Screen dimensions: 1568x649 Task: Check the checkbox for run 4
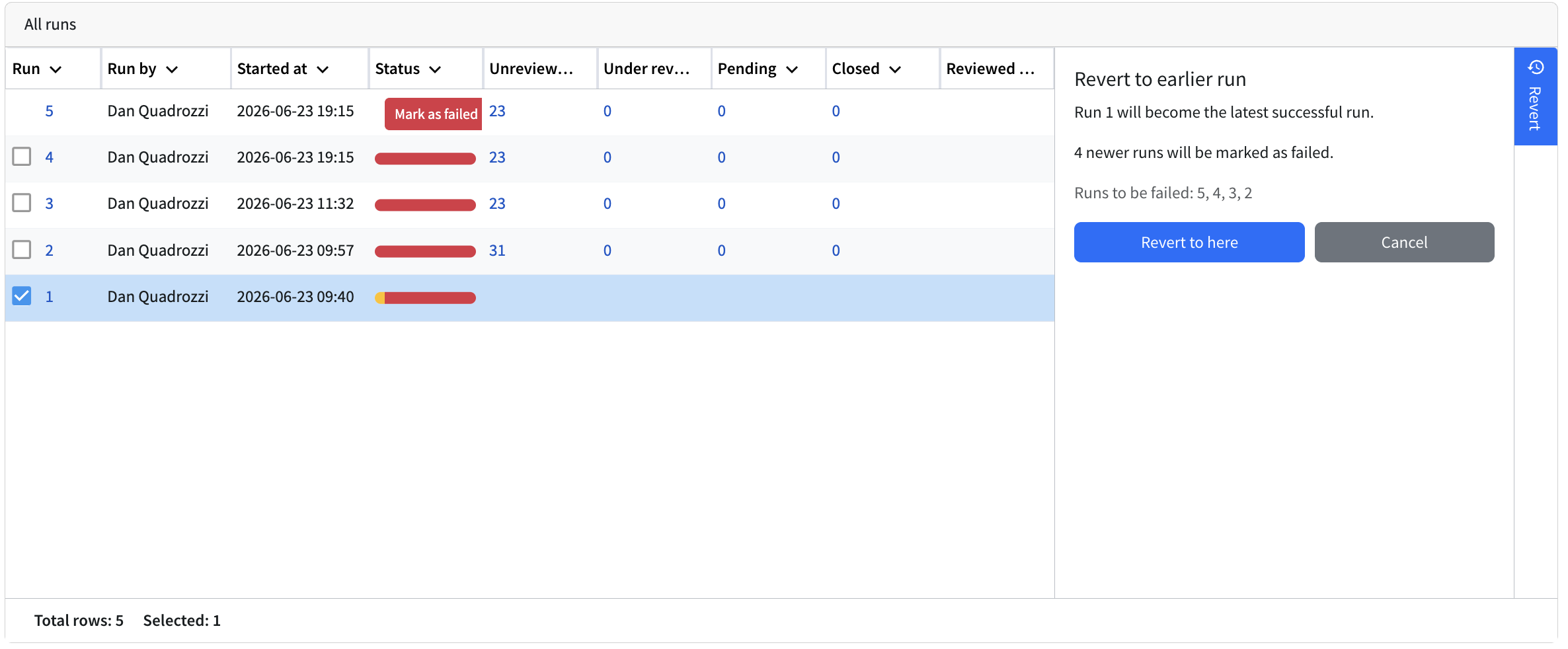[22, 157]
